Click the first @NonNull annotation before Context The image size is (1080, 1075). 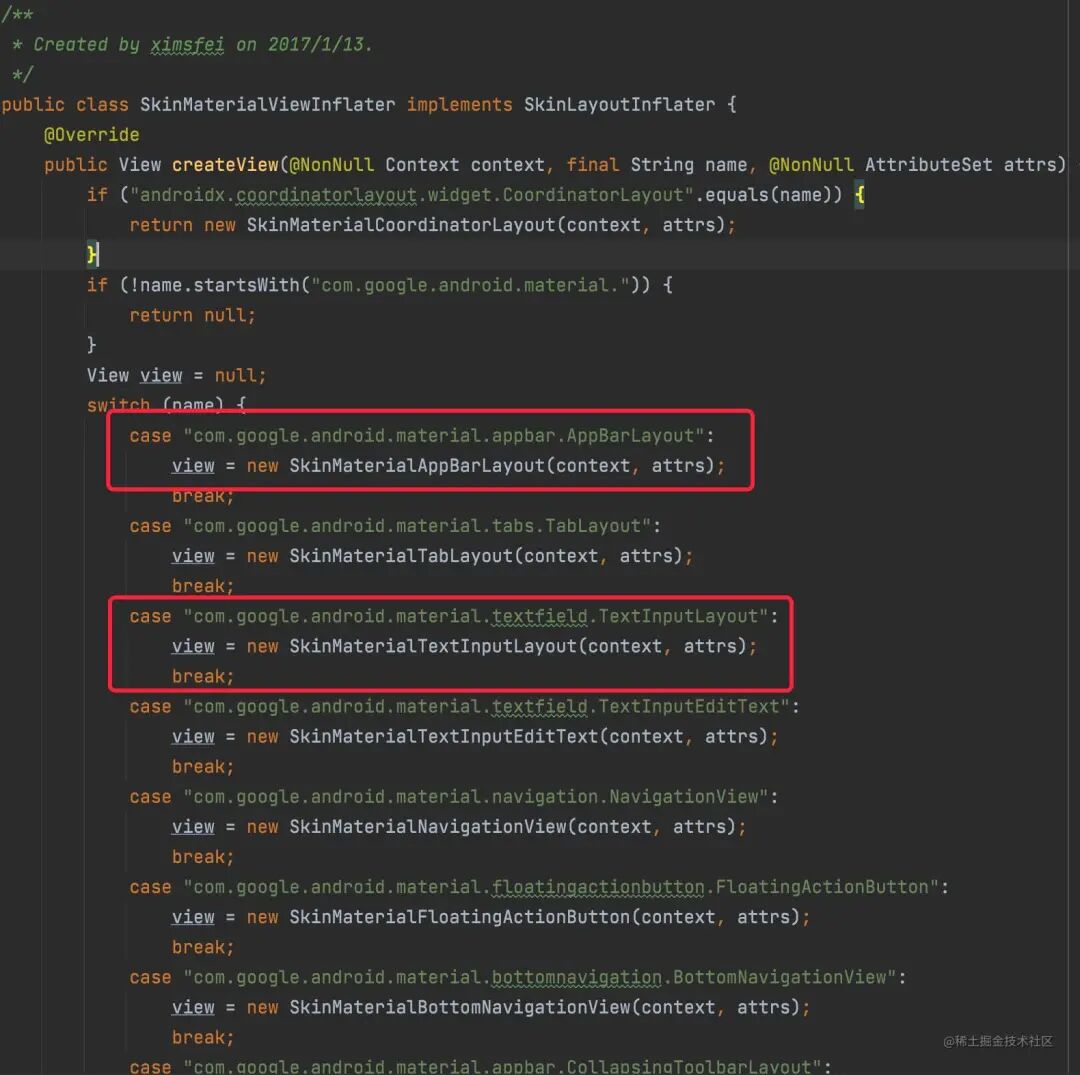(x=332, y=165)
